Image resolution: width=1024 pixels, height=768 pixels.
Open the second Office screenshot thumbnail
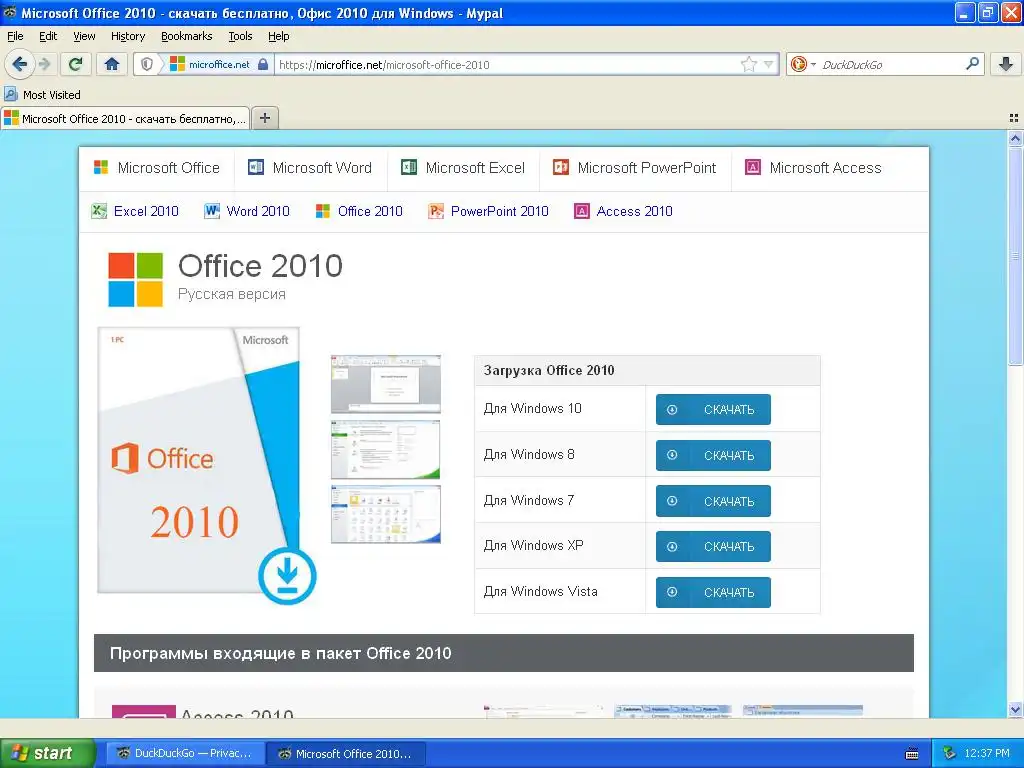point(385,449)
